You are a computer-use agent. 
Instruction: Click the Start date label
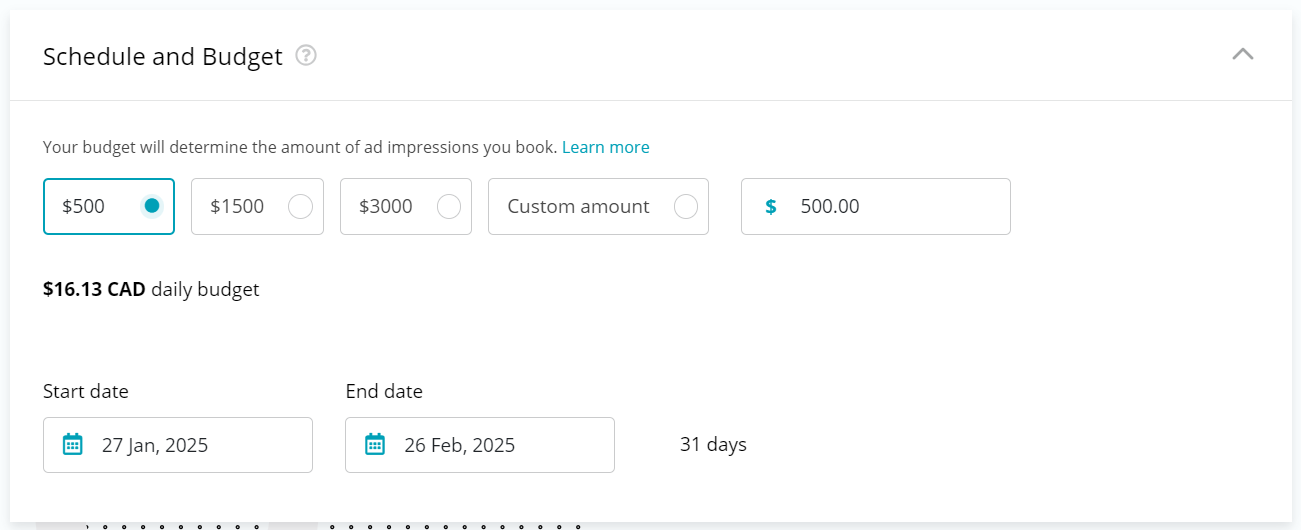tap(86, 391)
